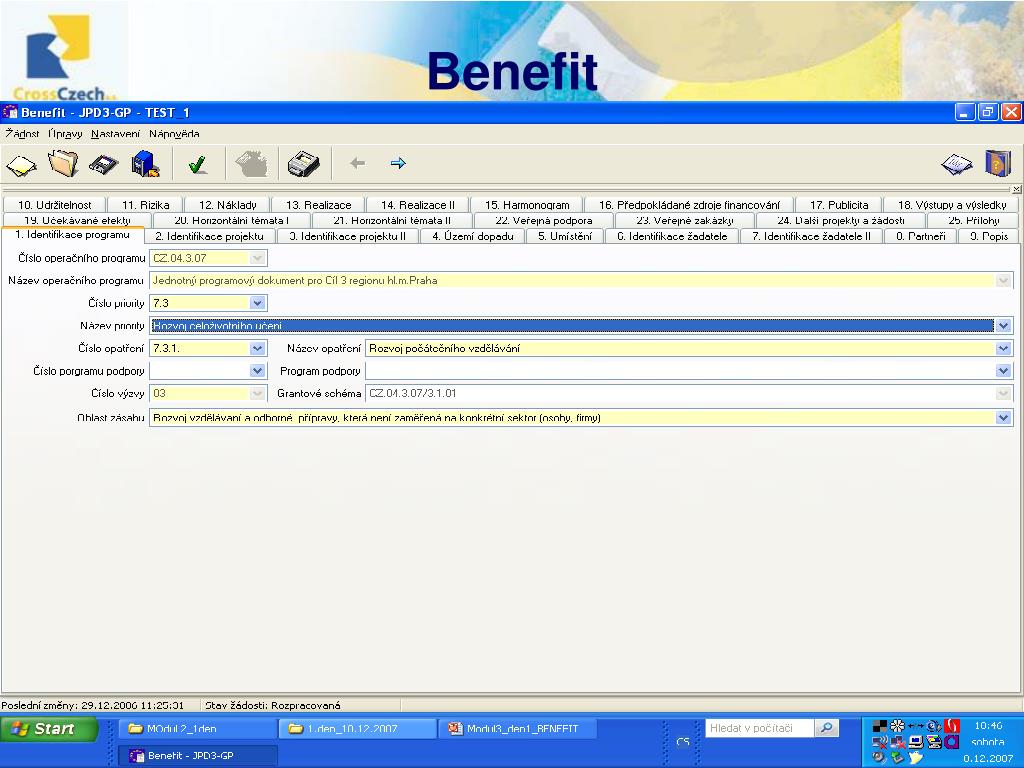The height and width of the screenshot is (768, 1024).
Task: Click 'Poslední změny' timestamp in status bar
Action: (93, 705)
